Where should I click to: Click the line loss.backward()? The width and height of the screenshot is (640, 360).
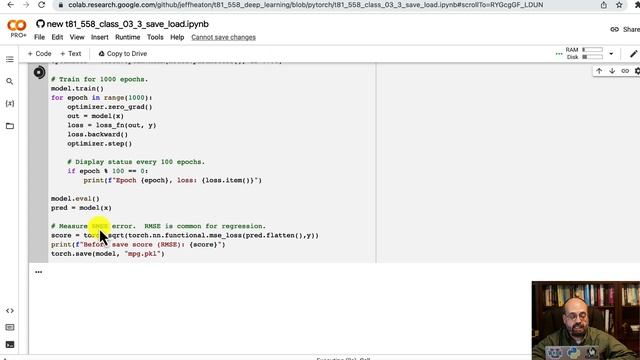pos(98,135)
